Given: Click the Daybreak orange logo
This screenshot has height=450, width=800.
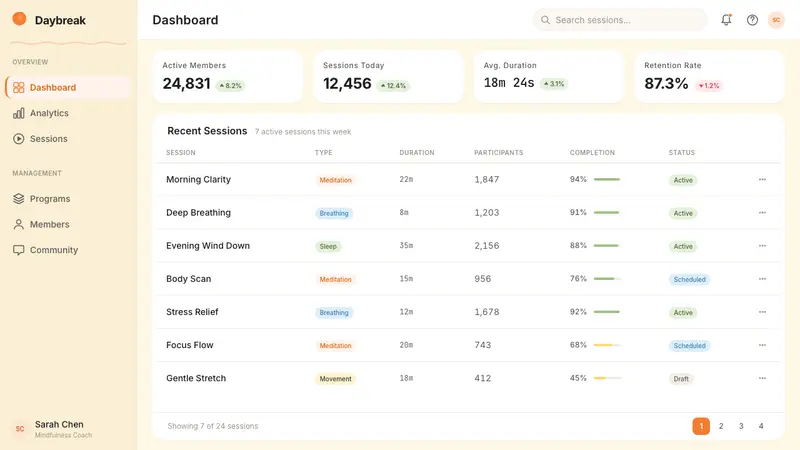Looking at the screenshot, I should 19,19.
